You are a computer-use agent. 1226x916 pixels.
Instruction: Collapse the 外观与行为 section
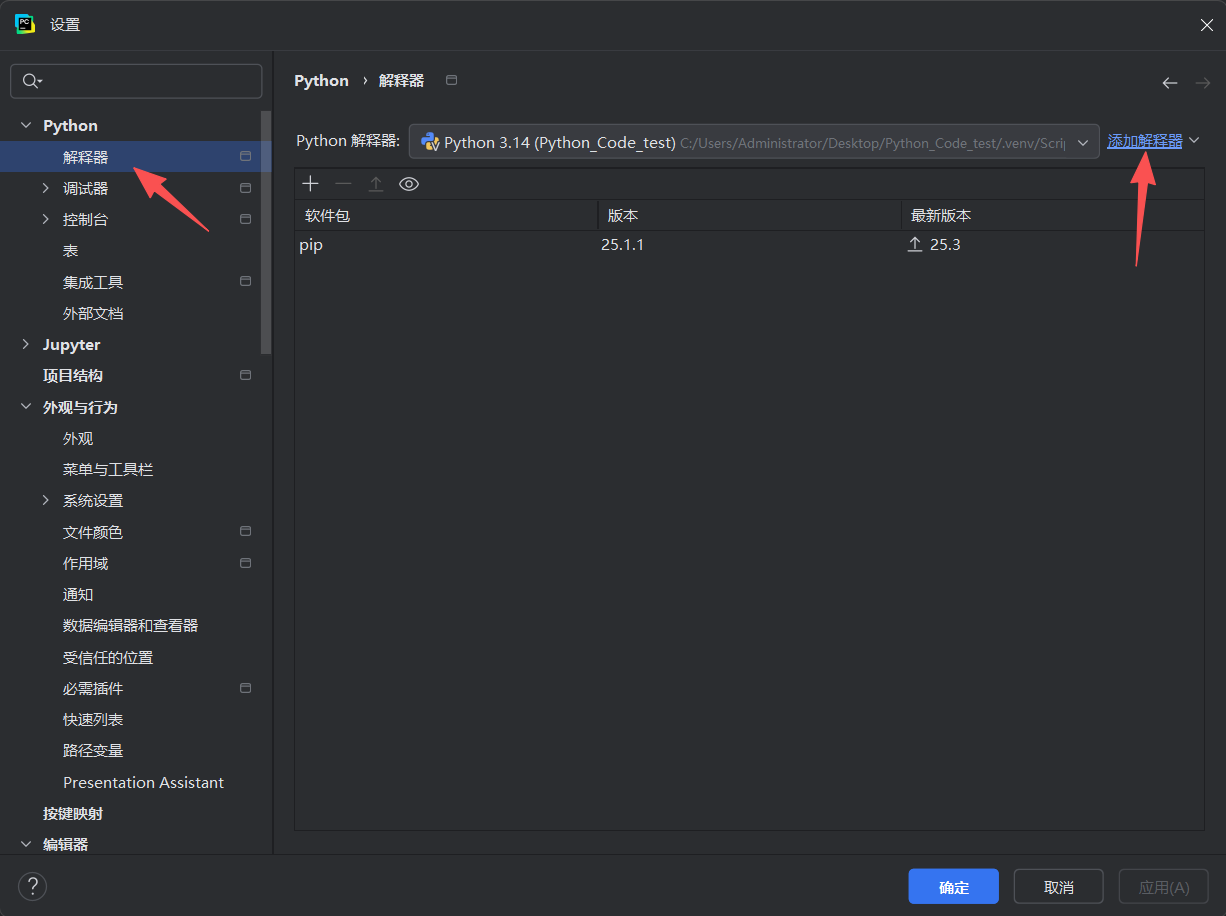[26, 408]
